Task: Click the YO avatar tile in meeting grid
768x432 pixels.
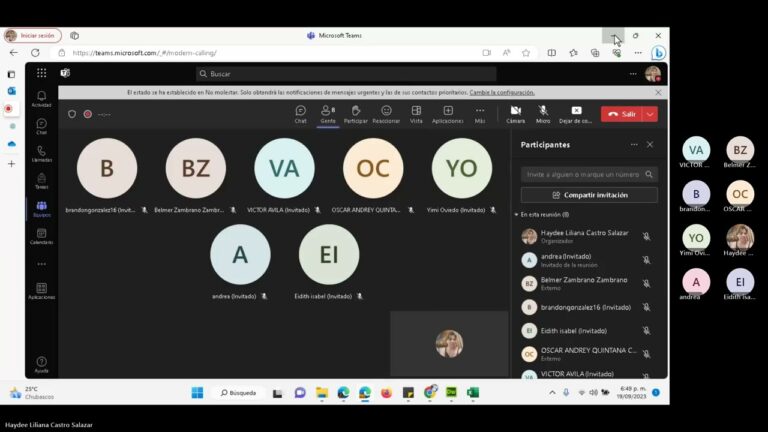Action: 462,168
